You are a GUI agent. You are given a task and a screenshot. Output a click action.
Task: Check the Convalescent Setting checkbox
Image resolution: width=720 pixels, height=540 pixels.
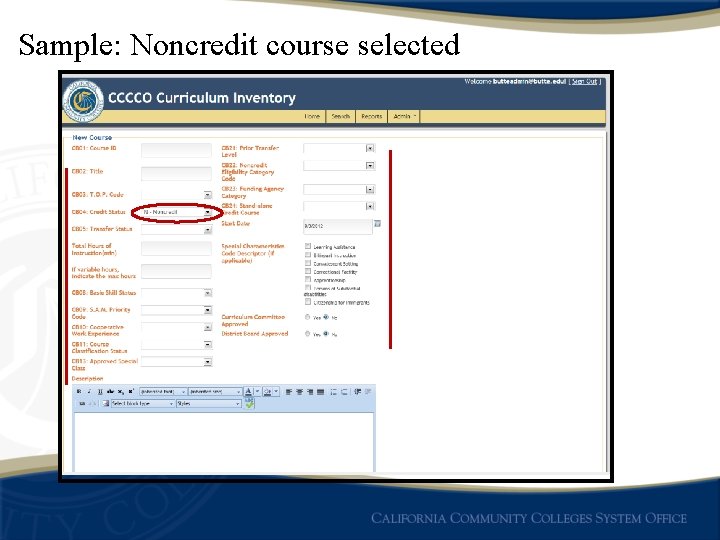tap(308, 263)
